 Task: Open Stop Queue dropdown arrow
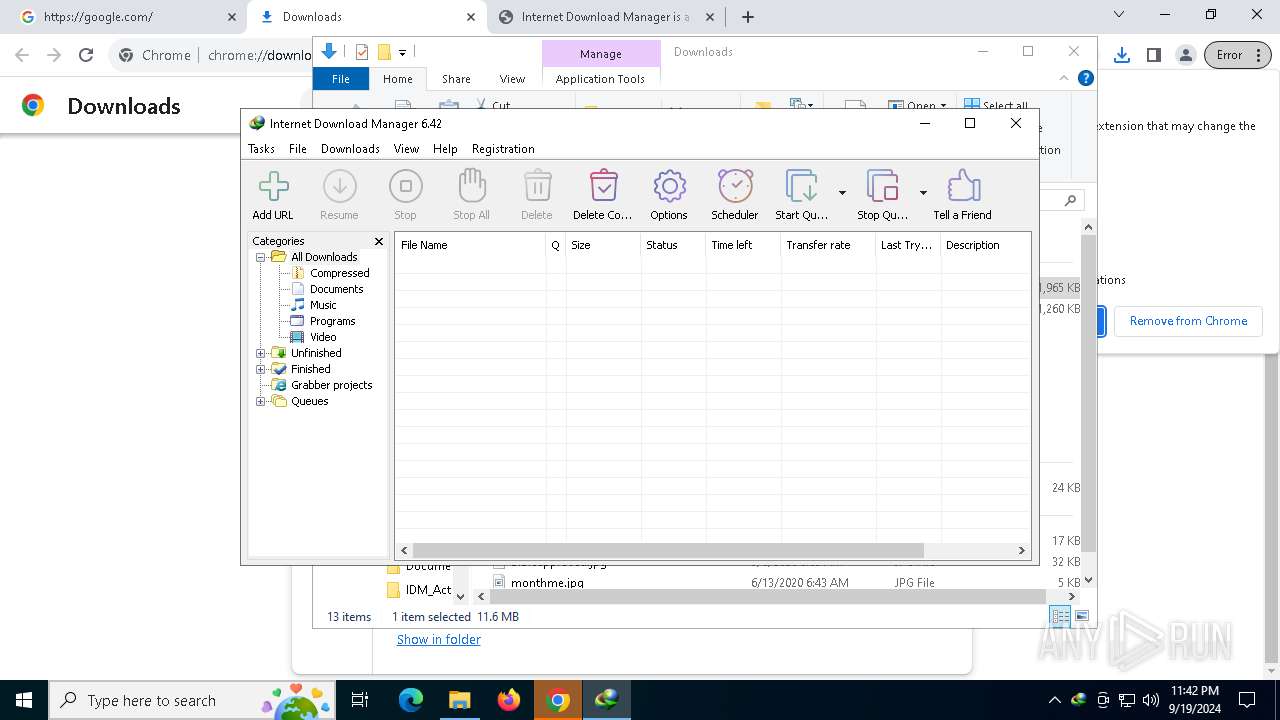(923, 193)
